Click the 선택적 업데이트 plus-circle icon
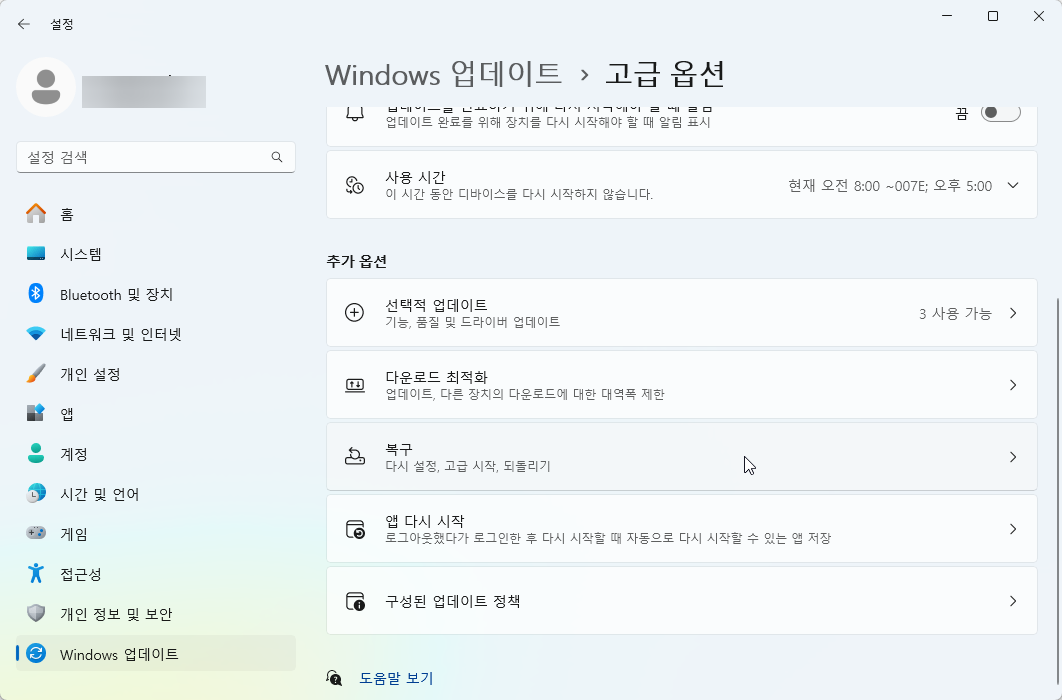The image size is (1062, 700). [x=354, y=313]
